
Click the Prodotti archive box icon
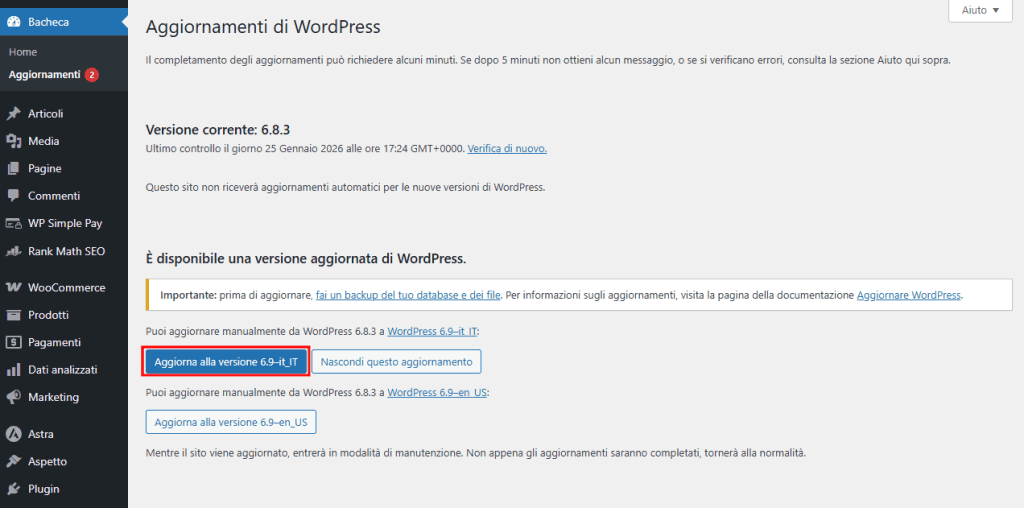click(x=13, y=315)
